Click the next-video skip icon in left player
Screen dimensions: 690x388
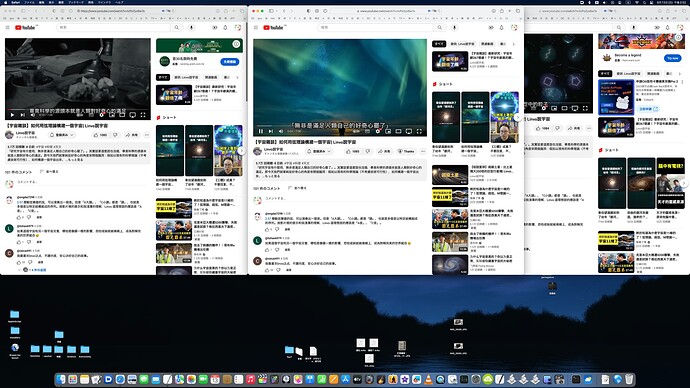22,115
